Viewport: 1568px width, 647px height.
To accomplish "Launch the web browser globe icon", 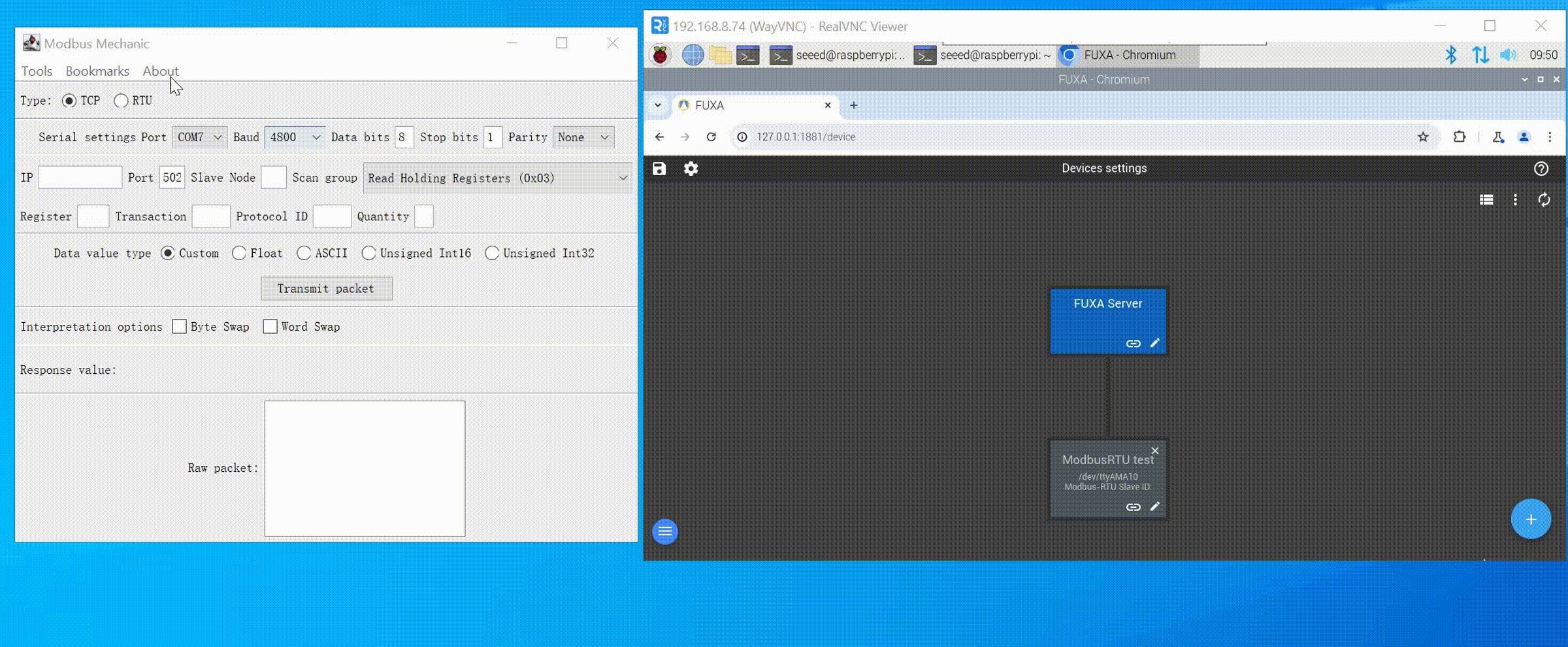I will 693,55.
